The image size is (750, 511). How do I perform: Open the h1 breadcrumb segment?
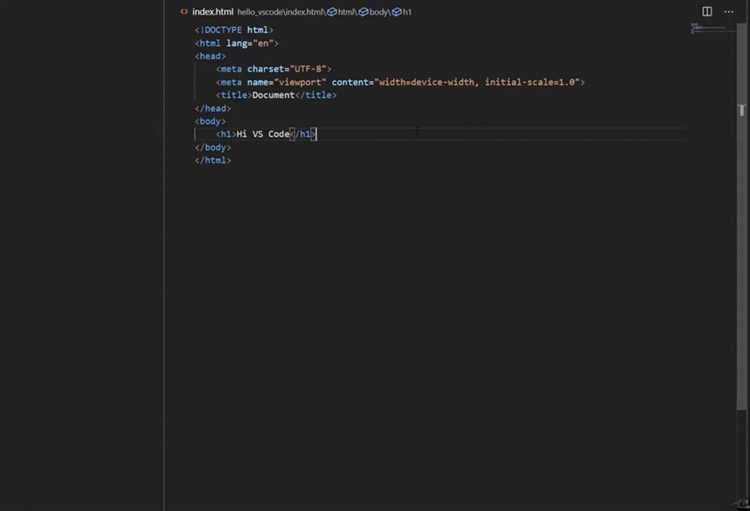point(407,12)
